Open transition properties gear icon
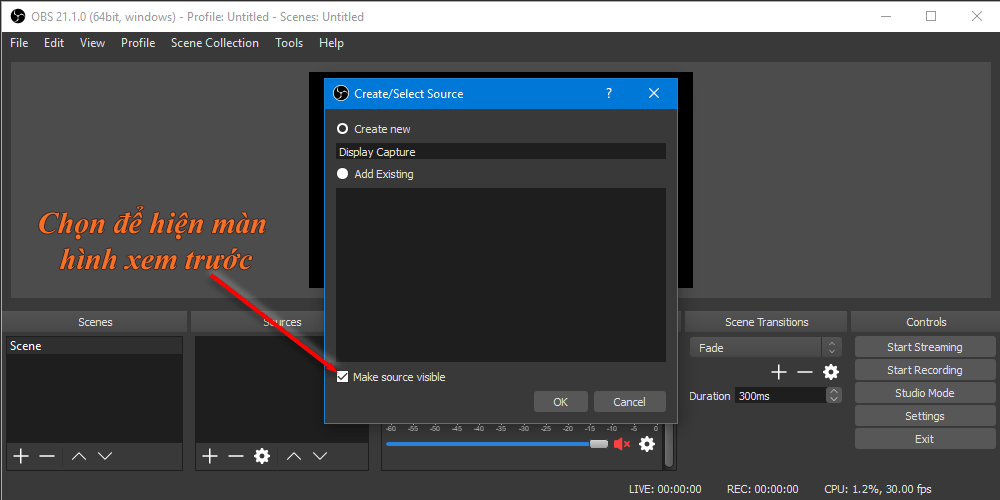The width and height of the screenshot is (1000, 500). tap(831, 372)
